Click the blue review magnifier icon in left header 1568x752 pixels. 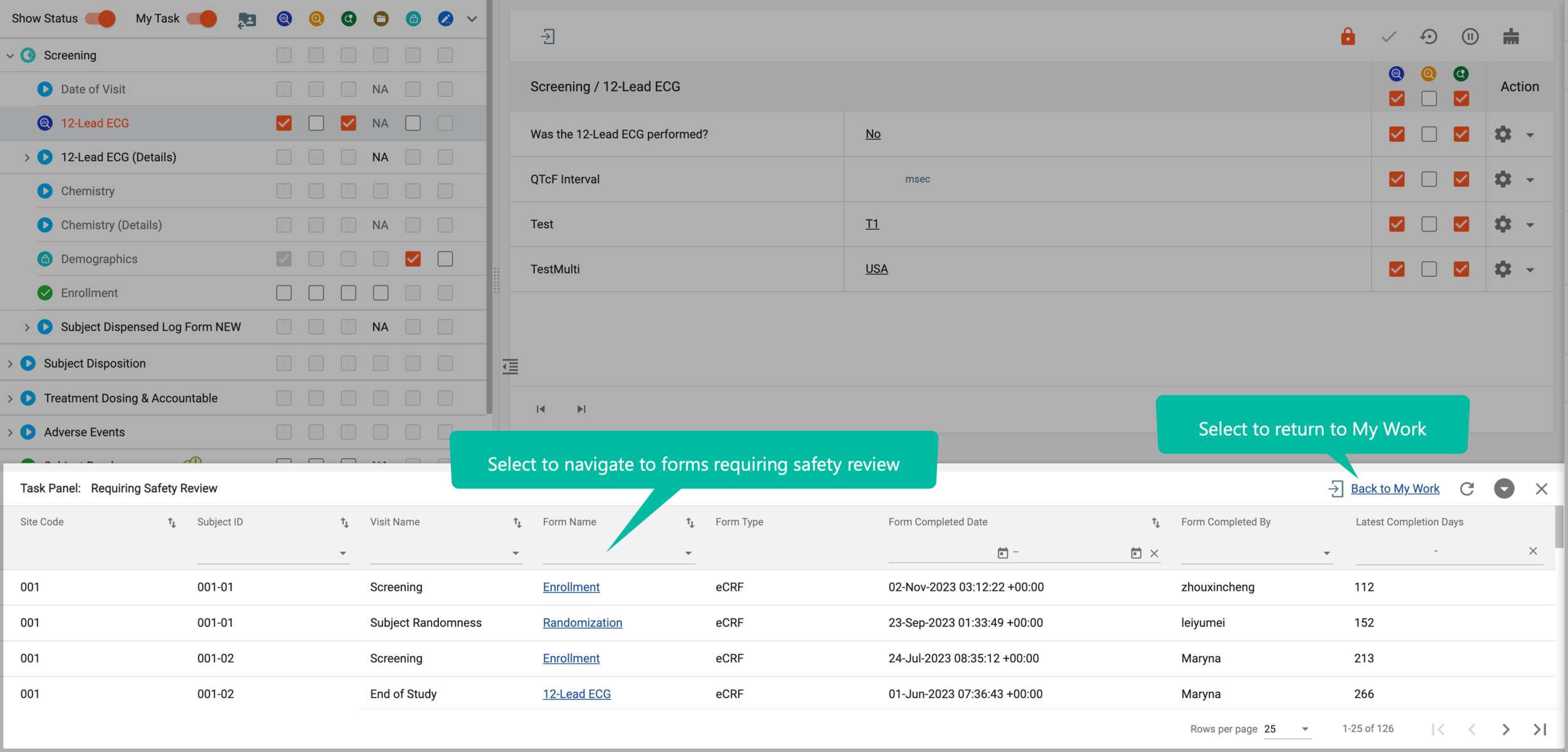pos(284,18)
